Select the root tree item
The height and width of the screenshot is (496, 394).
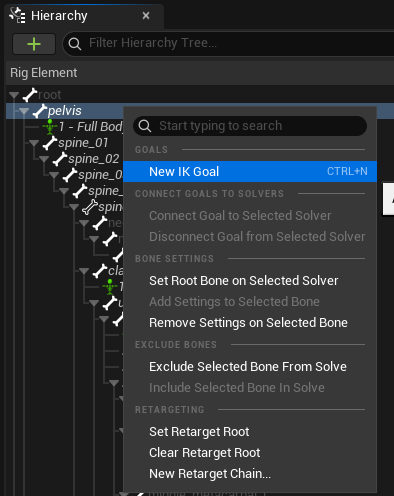pyautogui.click(x=49, y=95)
